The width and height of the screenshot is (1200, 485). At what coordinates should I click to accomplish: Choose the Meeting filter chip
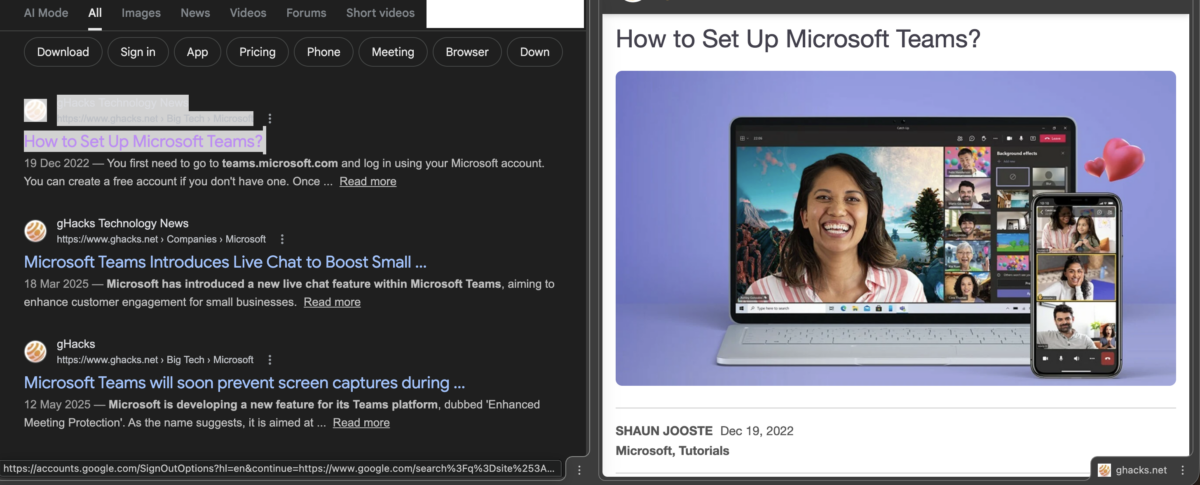[393, 52]
